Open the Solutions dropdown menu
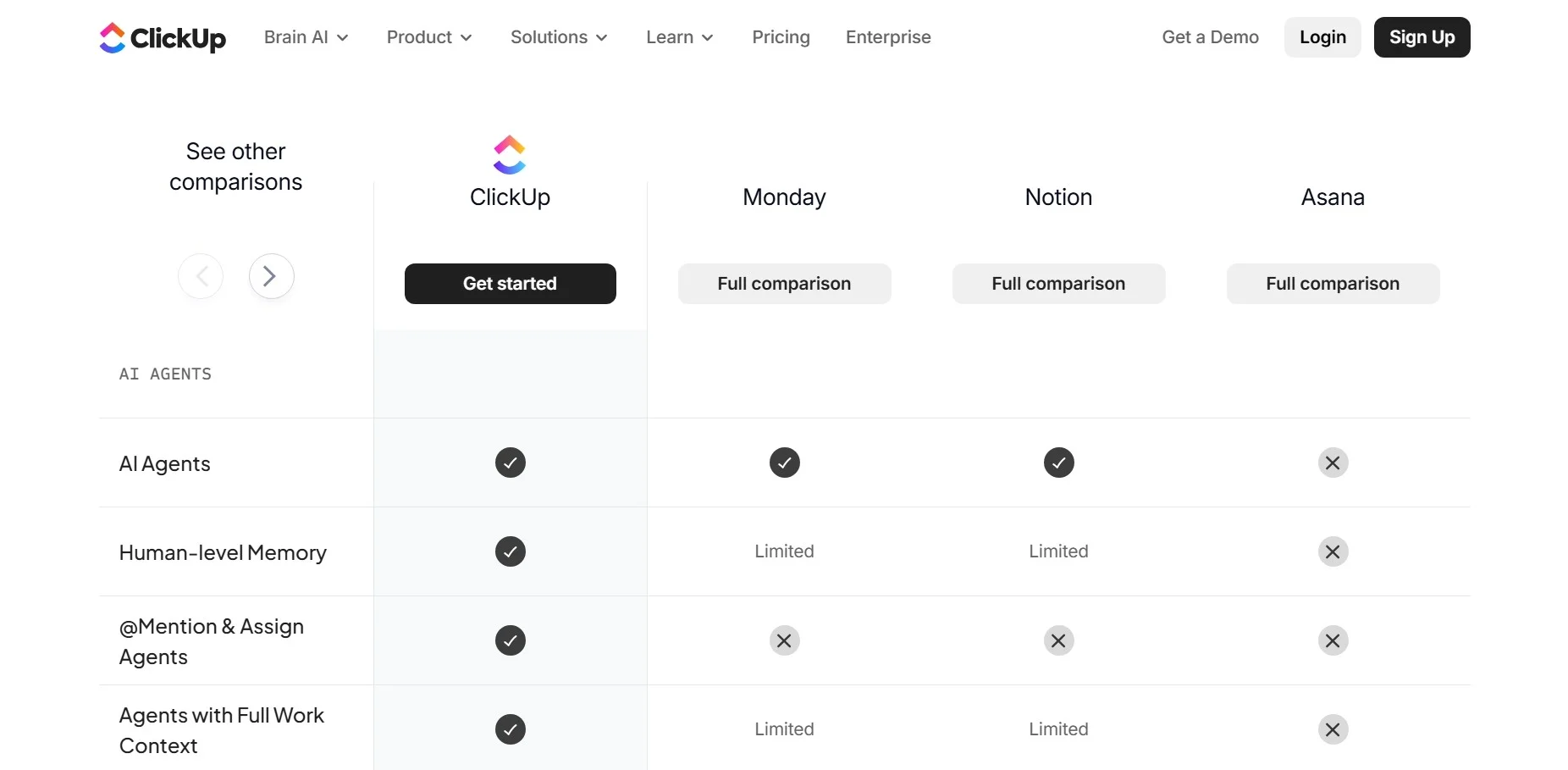This screenshot has width=1568, height=770. [x=559, y=37]
